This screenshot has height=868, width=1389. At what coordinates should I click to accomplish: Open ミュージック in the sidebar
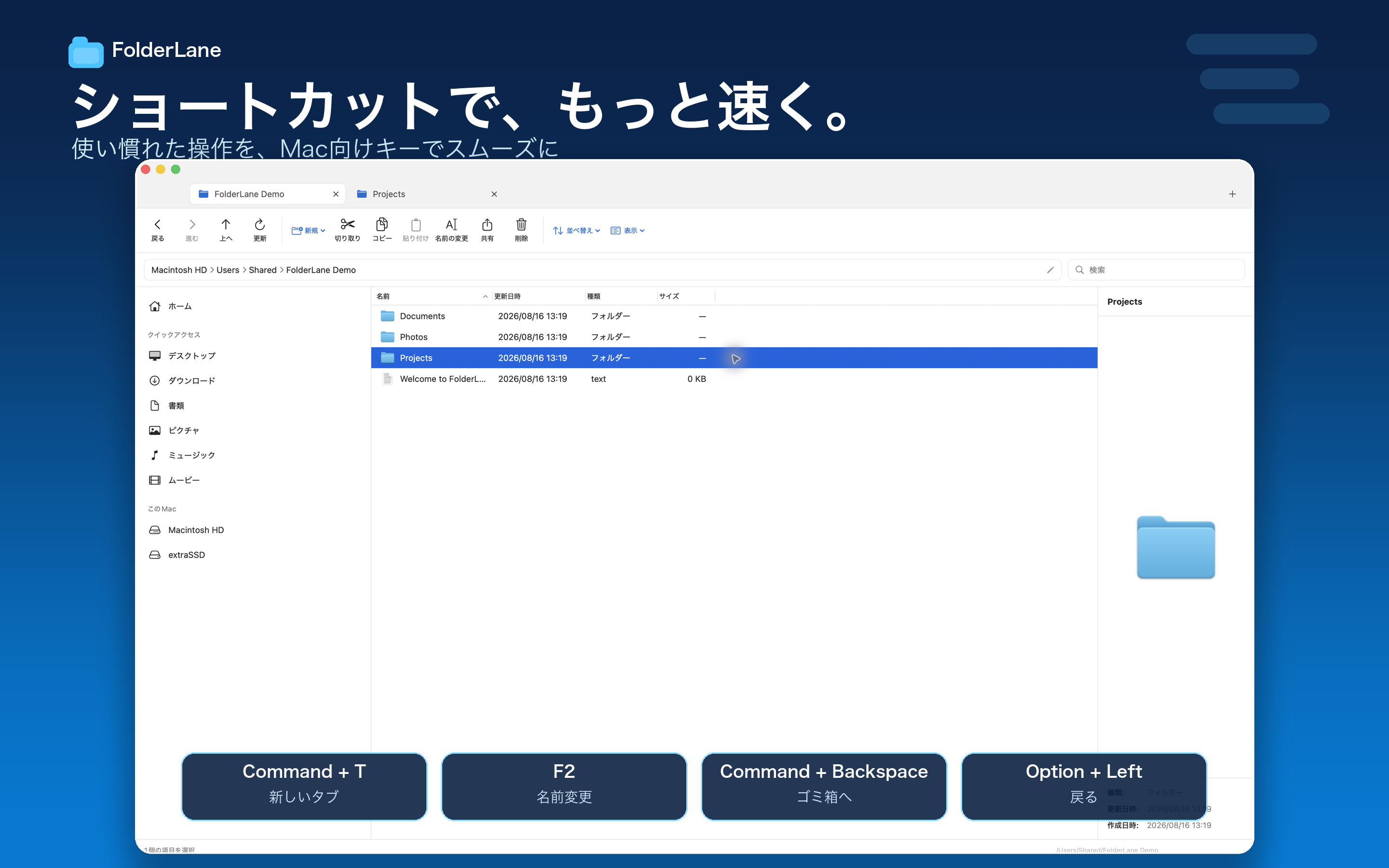182,455
